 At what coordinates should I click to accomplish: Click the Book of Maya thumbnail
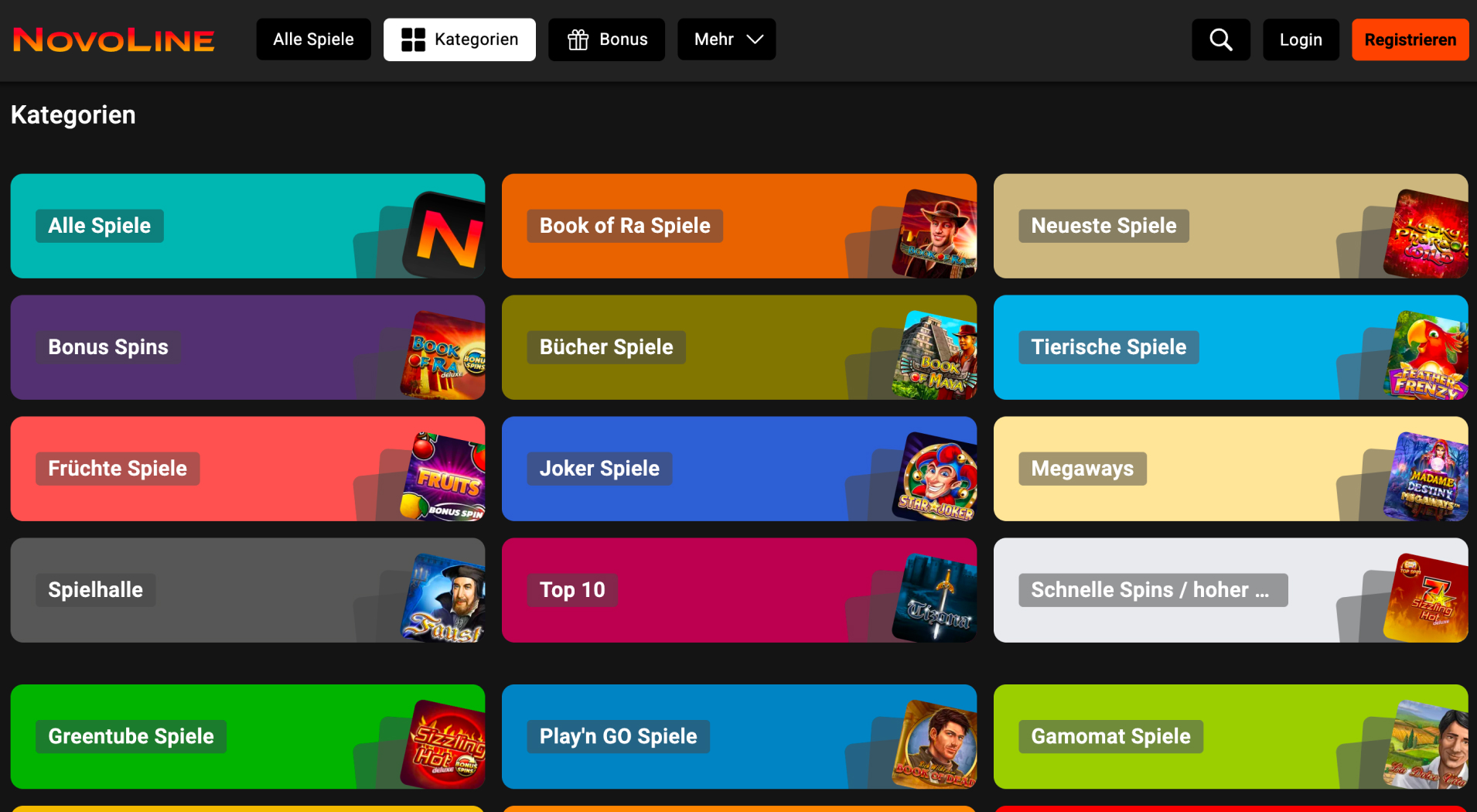[936, 356]
